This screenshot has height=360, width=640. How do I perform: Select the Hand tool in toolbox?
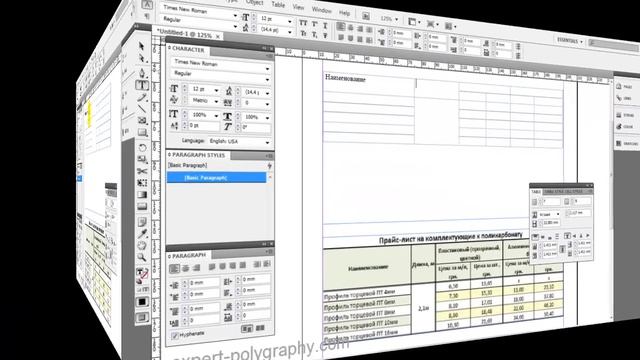[x=142, y=245]
